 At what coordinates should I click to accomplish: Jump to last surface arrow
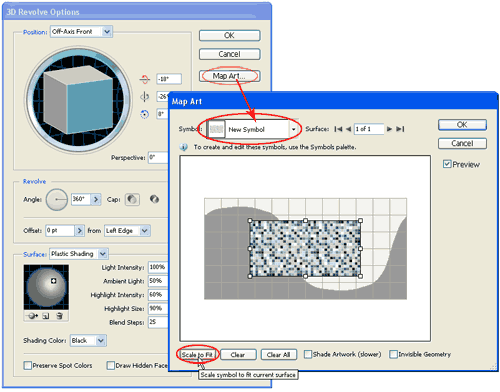400,129
